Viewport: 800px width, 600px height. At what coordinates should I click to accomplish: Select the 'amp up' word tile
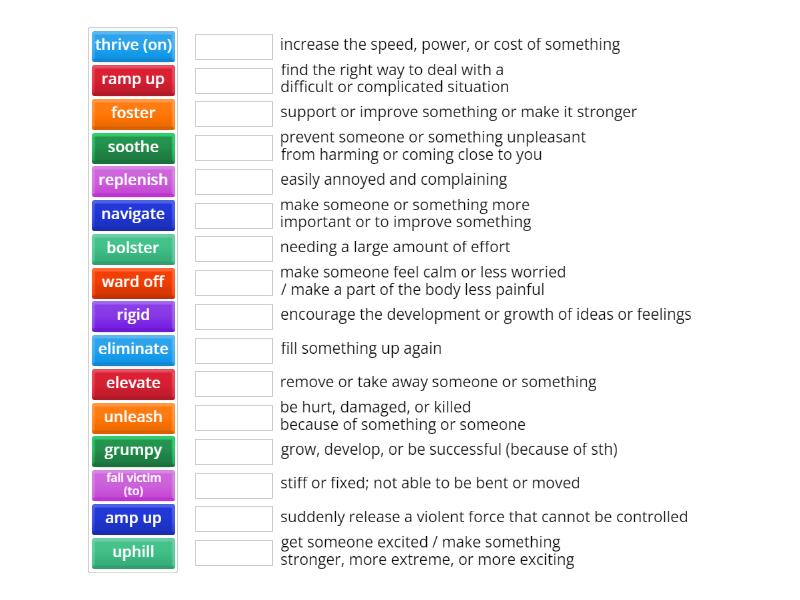click(133, 518)
